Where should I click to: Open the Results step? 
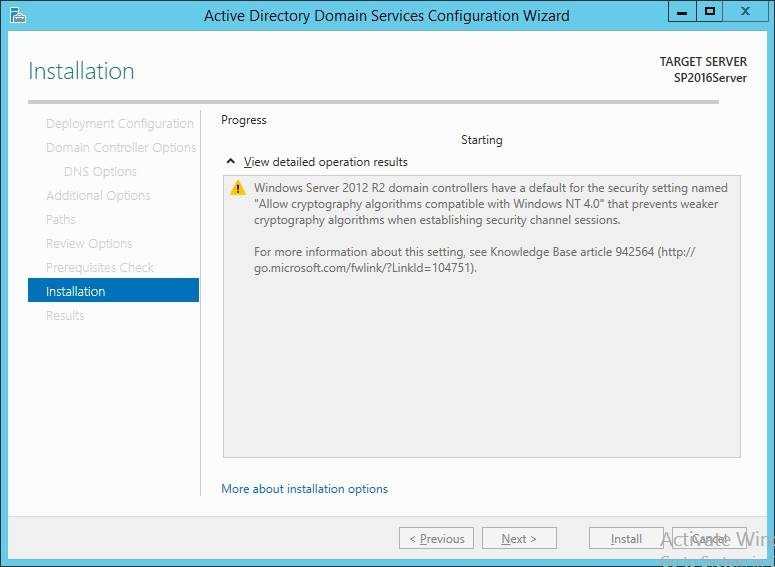(65, 315)
